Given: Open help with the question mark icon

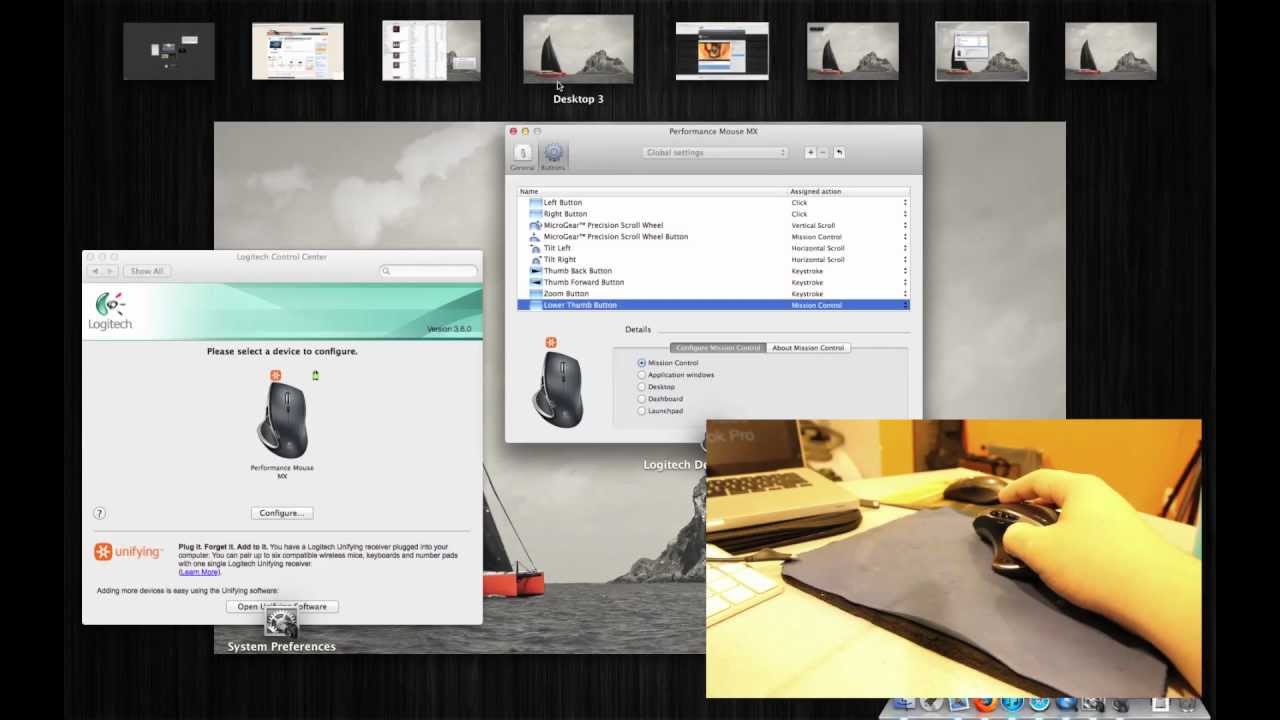Looking at the screenshot, I should [x=99, y=513].
